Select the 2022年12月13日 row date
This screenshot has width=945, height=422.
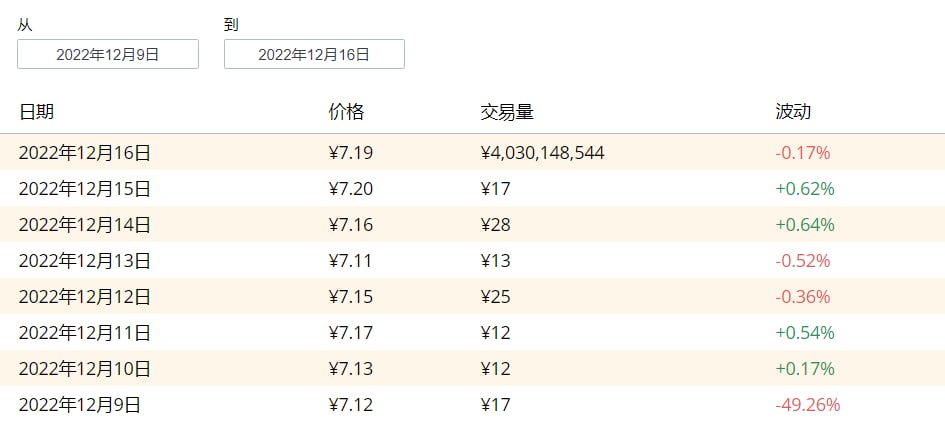click(85, 261)
